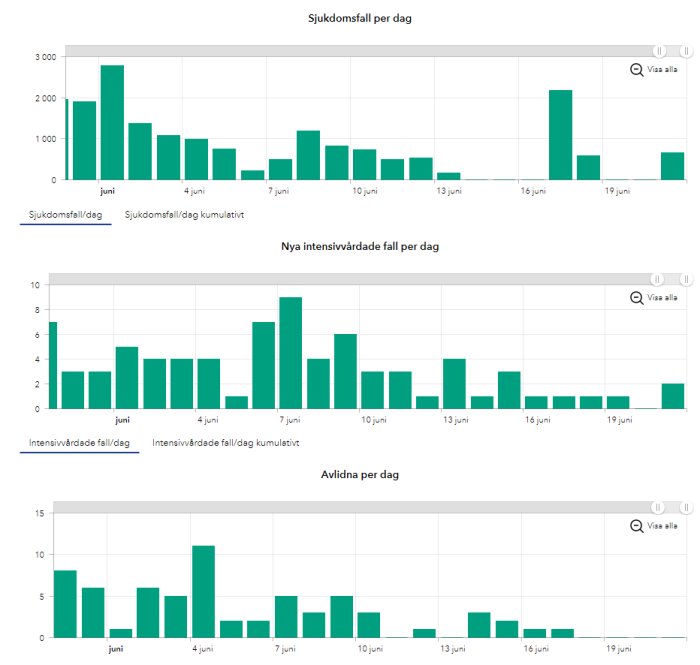700x665 pixels.
Task: Click zoom-out magnifier icon in Avlidna chart
Action: pos(637,526)
